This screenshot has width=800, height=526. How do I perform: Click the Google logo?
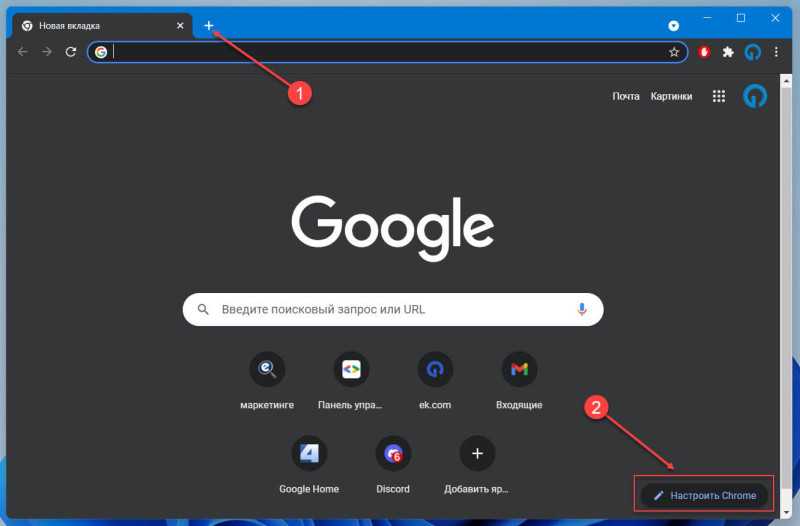[x=392, y=228]
